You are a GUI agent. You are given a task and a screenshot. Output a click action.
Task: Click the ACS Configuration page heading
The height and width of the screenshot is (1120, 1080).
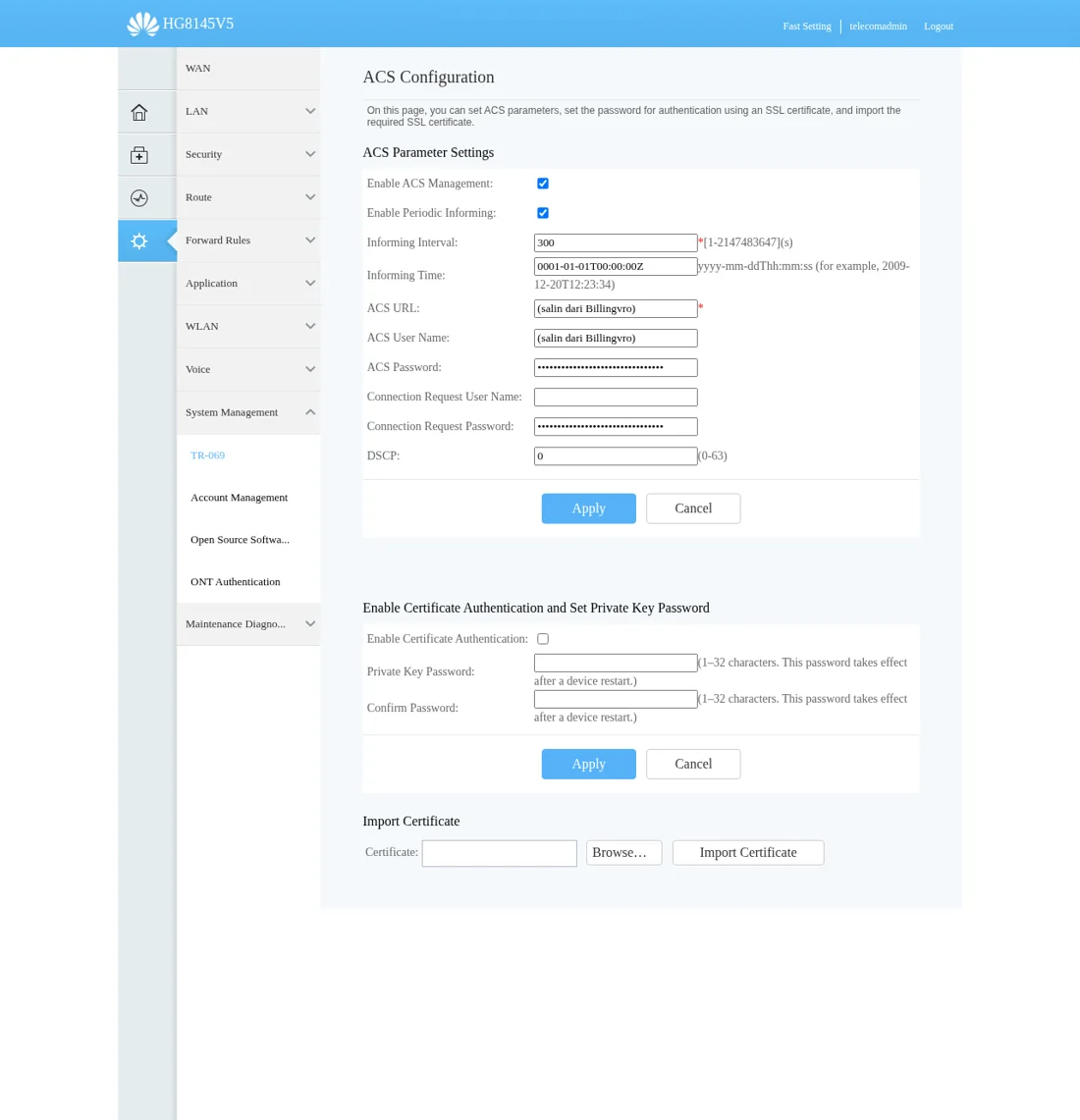pyautogui.click(x=429, y=78)
